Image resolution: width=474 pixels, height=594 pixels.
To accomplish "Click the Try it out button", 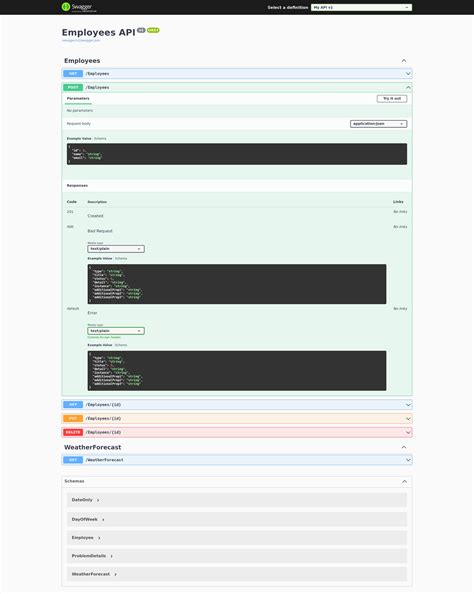I will (392, 98).
